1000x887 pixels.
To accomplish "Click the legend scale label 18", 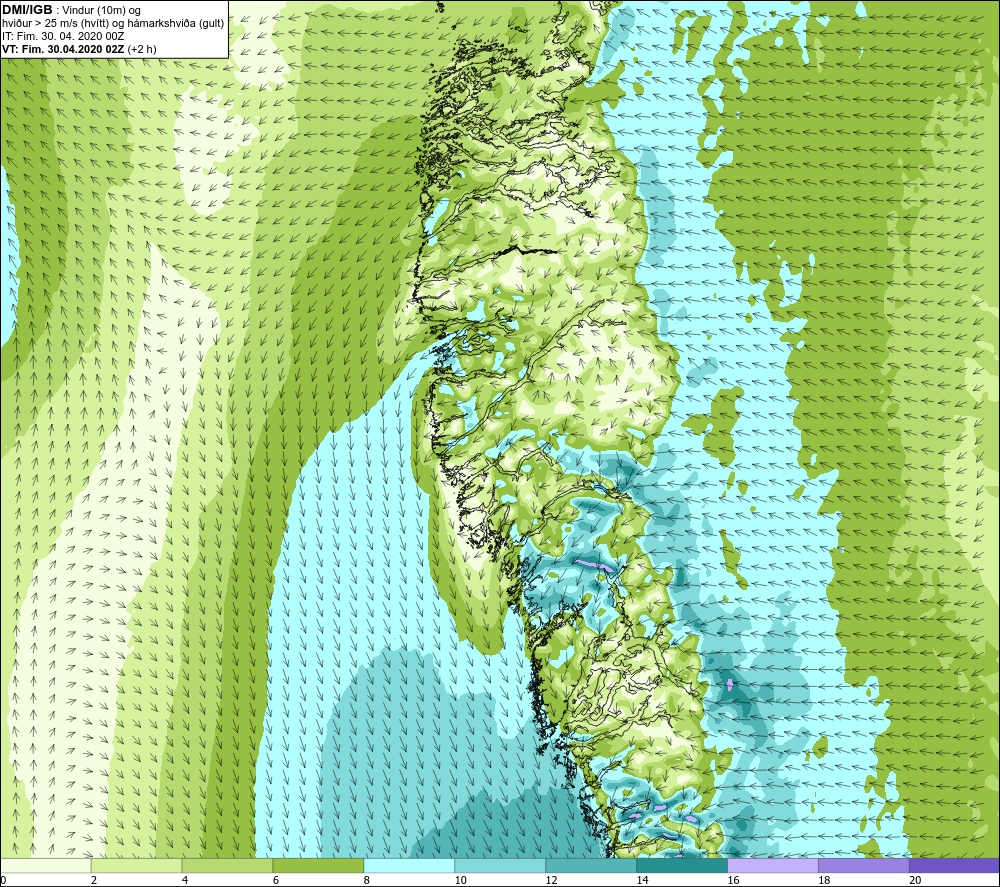I will click(824, 880).
